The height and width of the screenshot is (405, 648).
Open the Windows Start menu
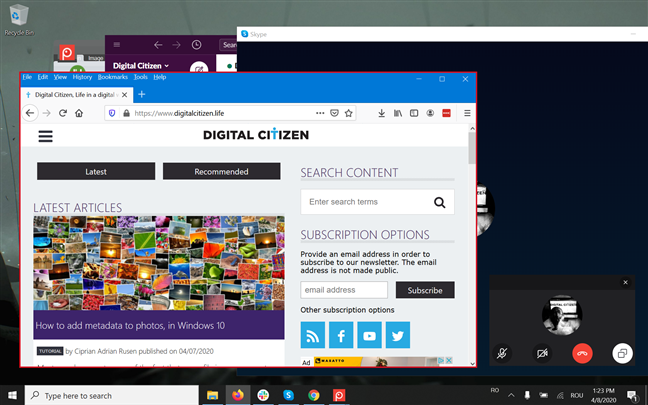pos(12,395)
